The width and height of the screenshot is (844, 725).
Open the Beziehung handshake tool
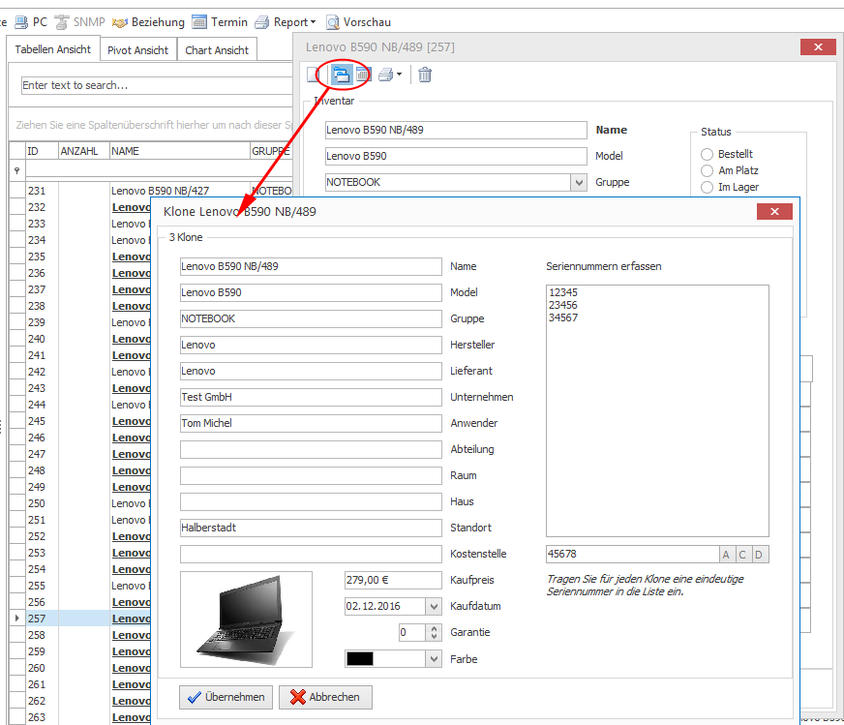149,22
